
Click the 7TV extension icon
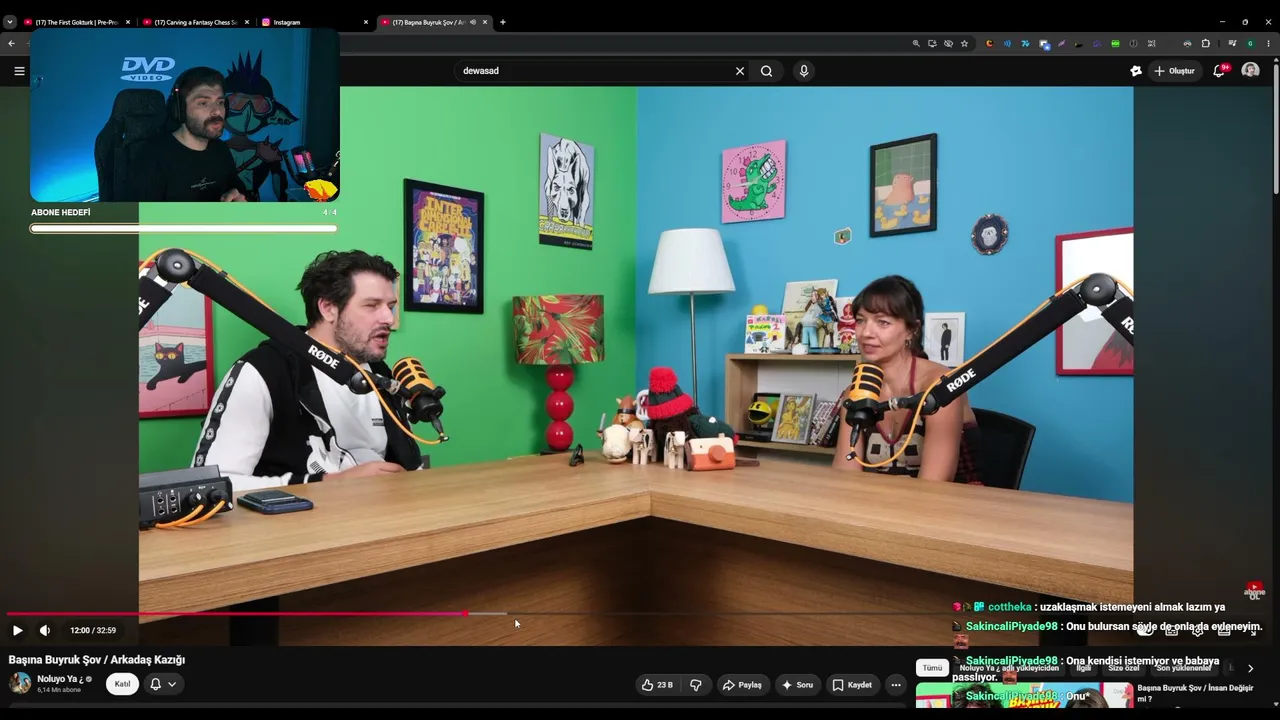click(x=1025, y=44)
